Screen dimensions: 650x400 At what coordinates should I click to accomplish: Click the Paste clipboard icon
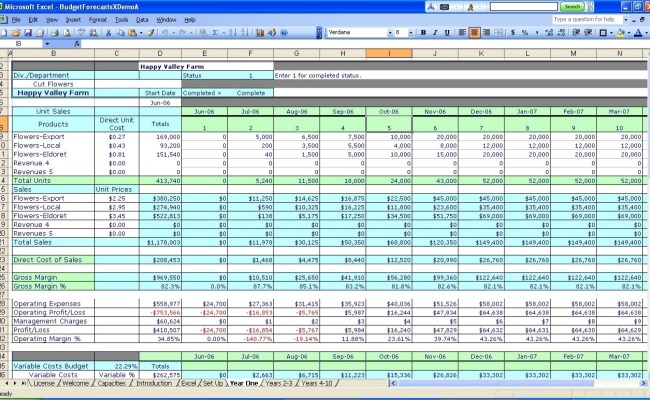click(x=132, y=32)
